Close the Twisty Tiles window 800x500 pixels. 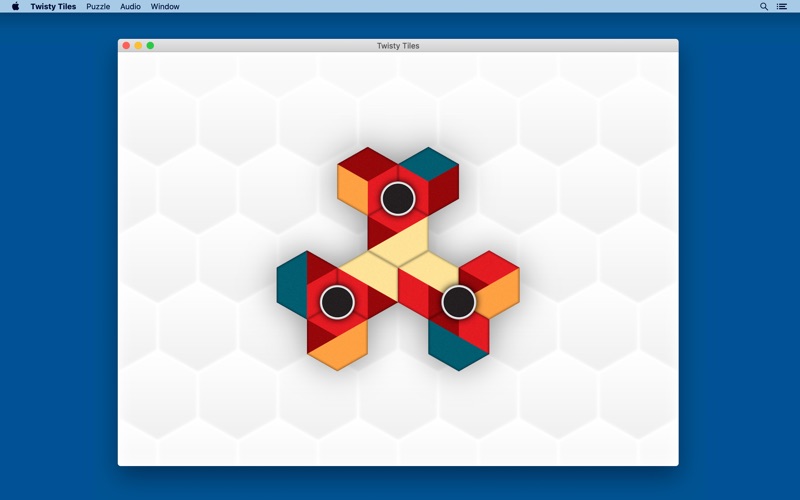(x=126, y=45)
